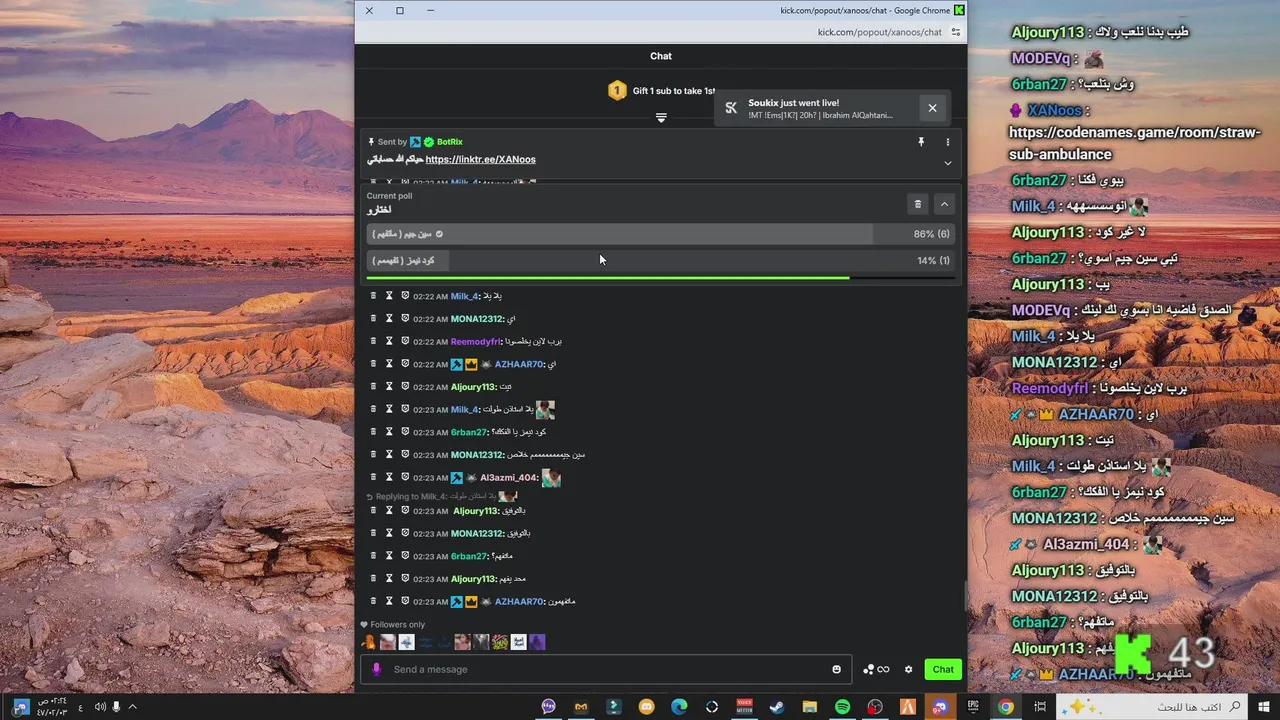This screenshot has width=1280, height=720.
Task: Ban Milk_4 from the 02:23 AM message
Action: [x=405, y=410]
